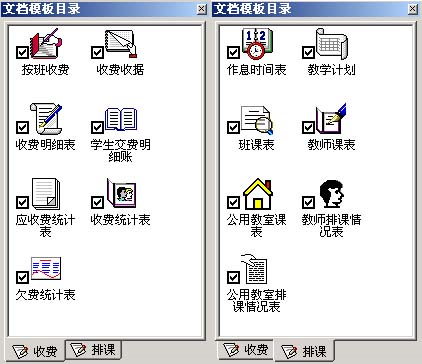This screenshot has height=364, width=422.
Task: Open the 教学计划 icon
Action: (332, 44)
